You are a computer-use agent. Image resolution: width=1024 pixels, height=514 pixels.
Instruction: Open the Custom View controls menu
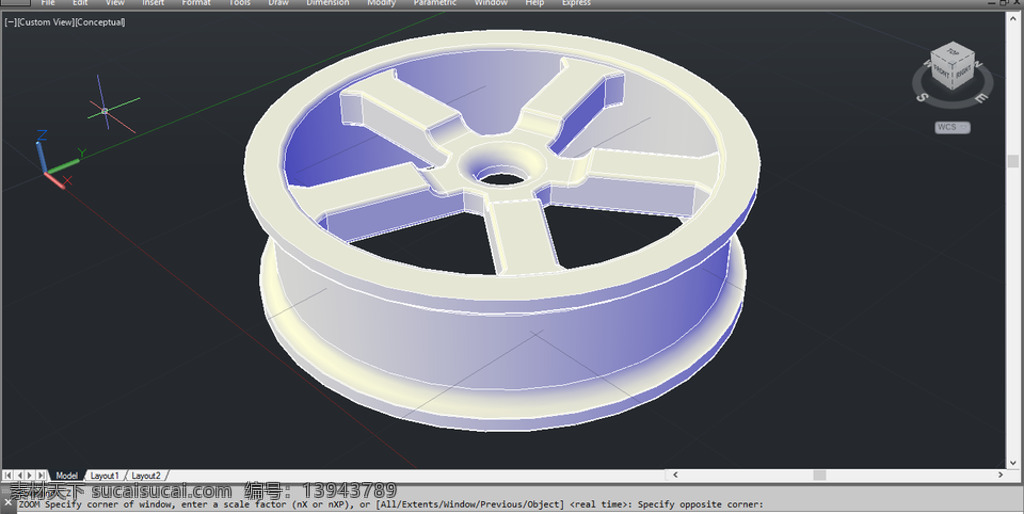click(x=46, y=22)
